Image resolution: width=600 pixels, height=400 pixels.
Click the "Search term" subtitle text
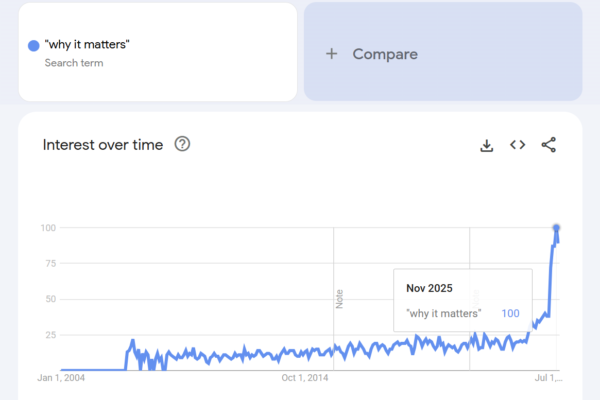point(74,63)
